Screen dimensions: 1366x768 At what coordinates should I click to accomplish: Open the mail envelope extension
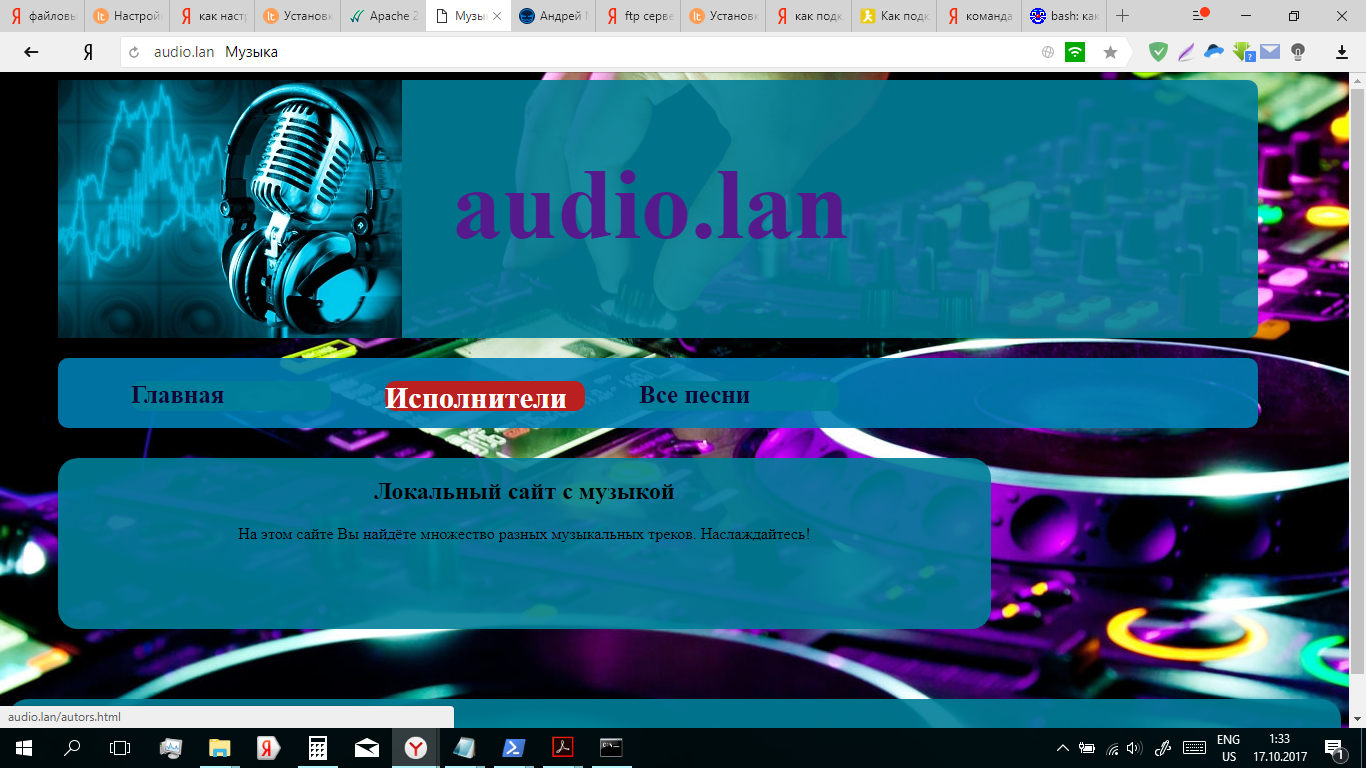[1270, 52]
